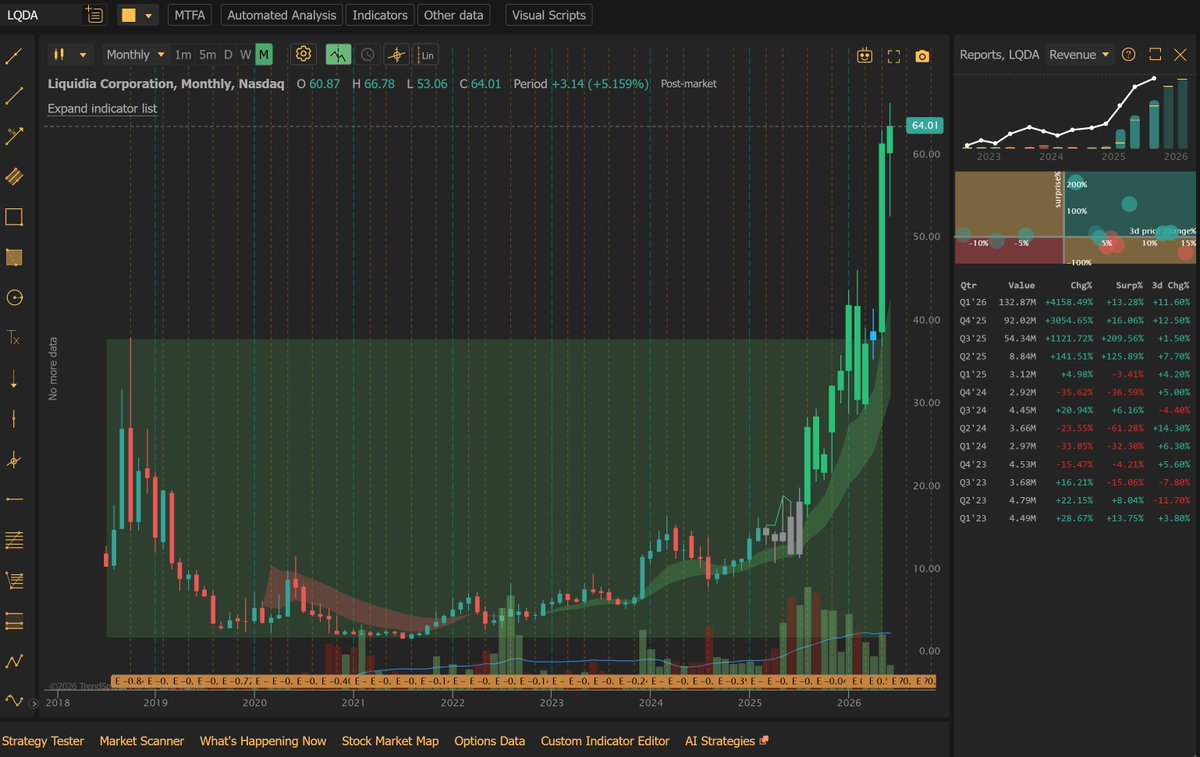Open AI Strategies external link
Screen dimensions: 1200x757
pyautogui.click(x=727, y=741)
